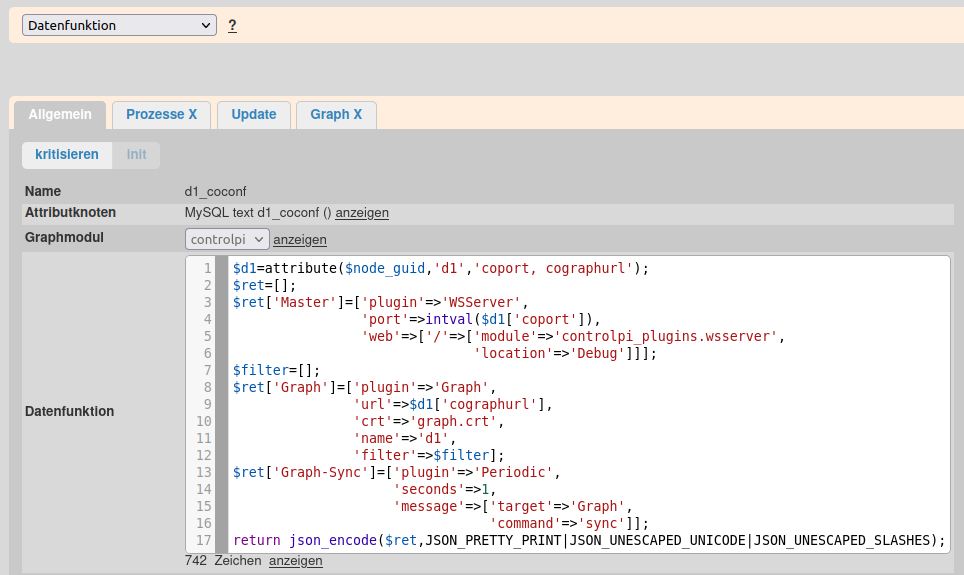Open the controlpi Graphmodul dropdown
The width and height of the screenshot is (964, 575).
(x=227, y=239)
